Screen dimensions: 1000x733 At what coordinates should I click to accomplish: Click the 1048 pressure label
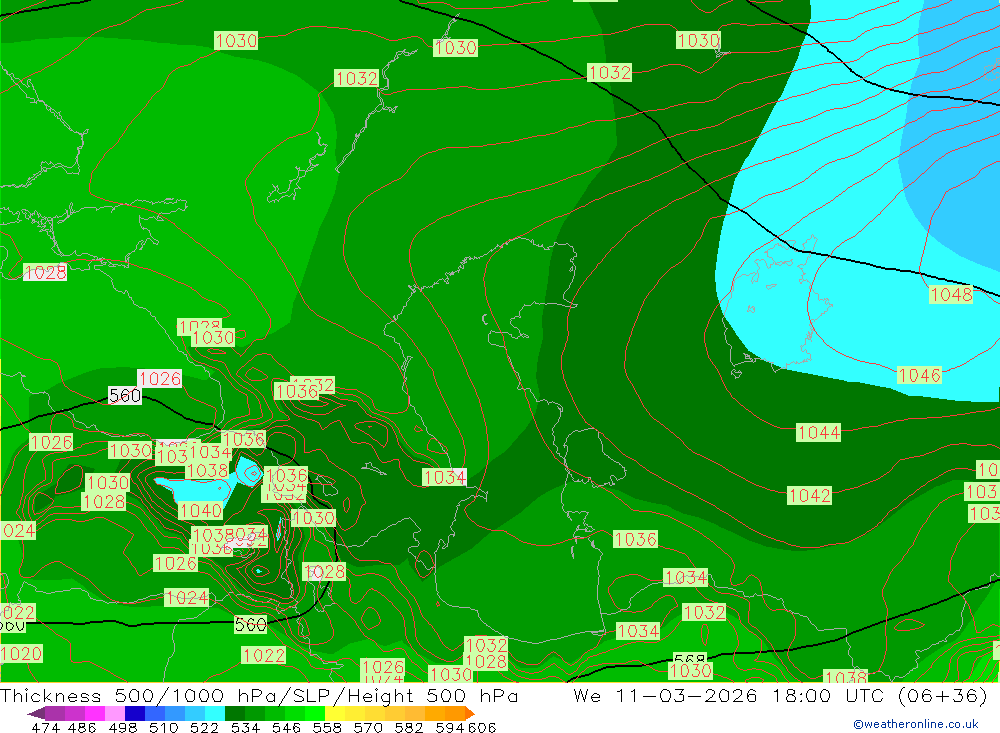952,294
